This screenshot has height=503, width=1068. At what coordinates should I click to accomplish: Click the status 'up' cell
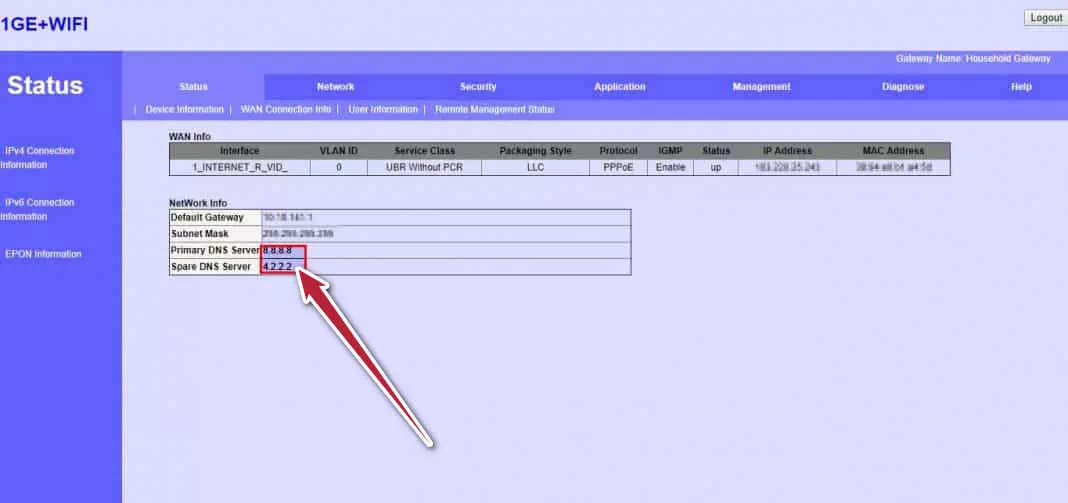[x=716, y=167]
